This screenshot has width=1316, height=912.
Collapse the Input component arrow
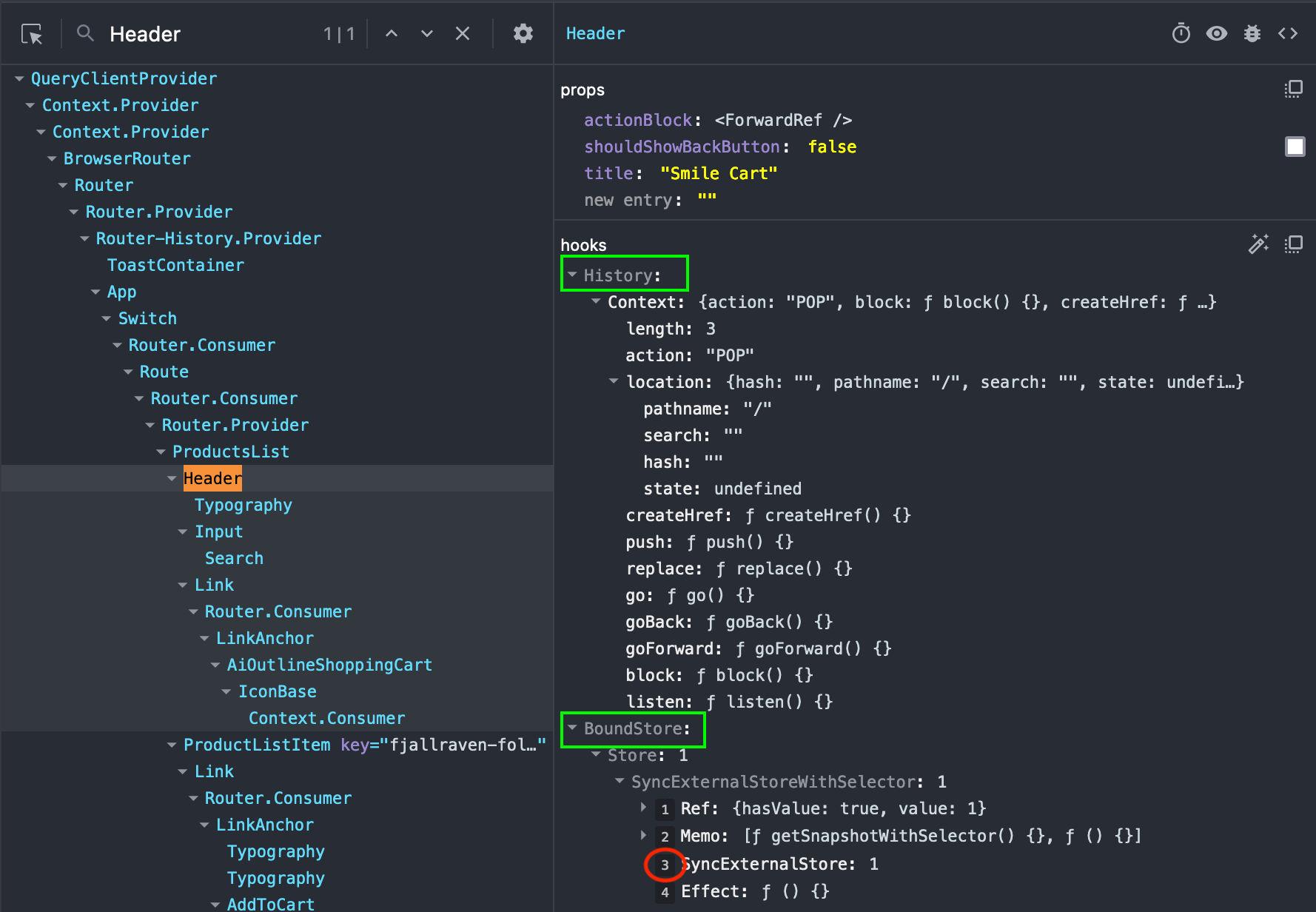point(183,532)
